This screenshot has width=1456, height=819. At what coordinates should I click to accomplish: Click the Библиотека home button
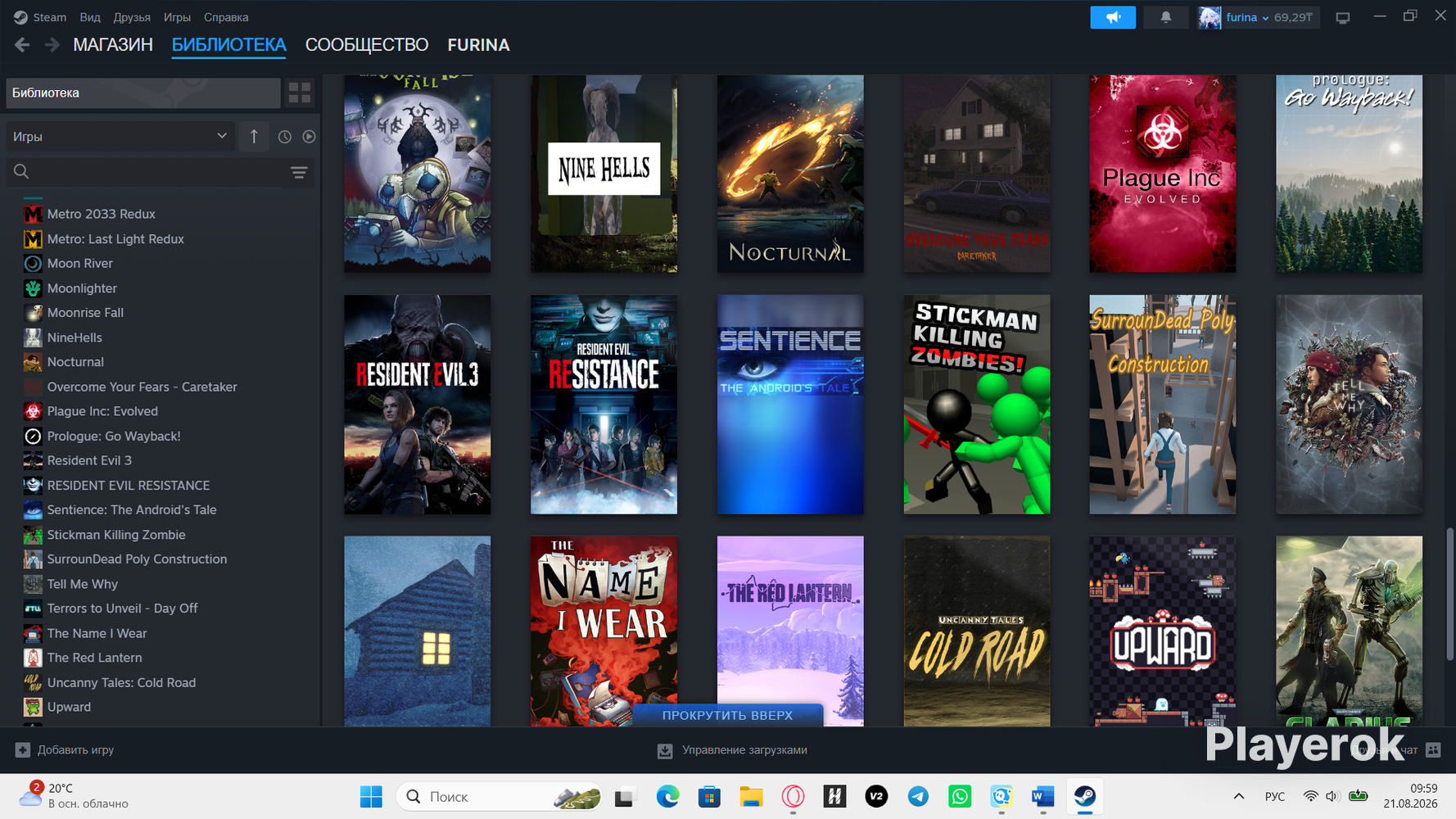[143, 93]
